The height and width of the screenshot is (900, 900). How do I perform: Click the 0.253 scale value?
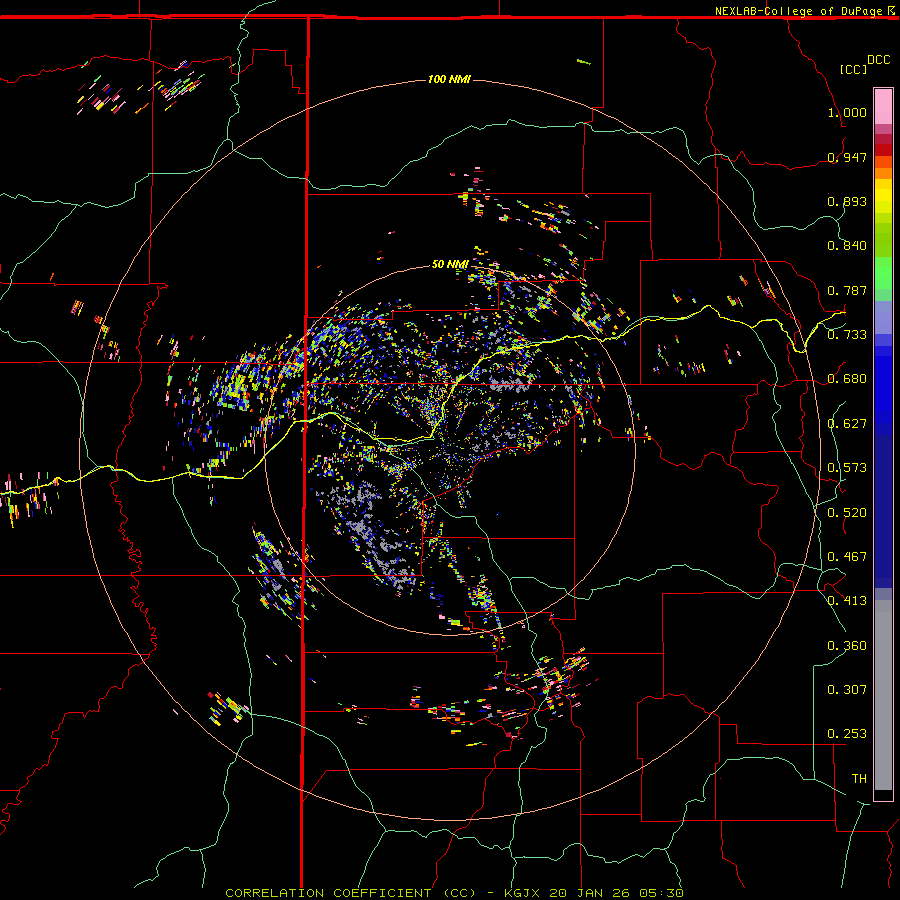[x=847, y=734]
